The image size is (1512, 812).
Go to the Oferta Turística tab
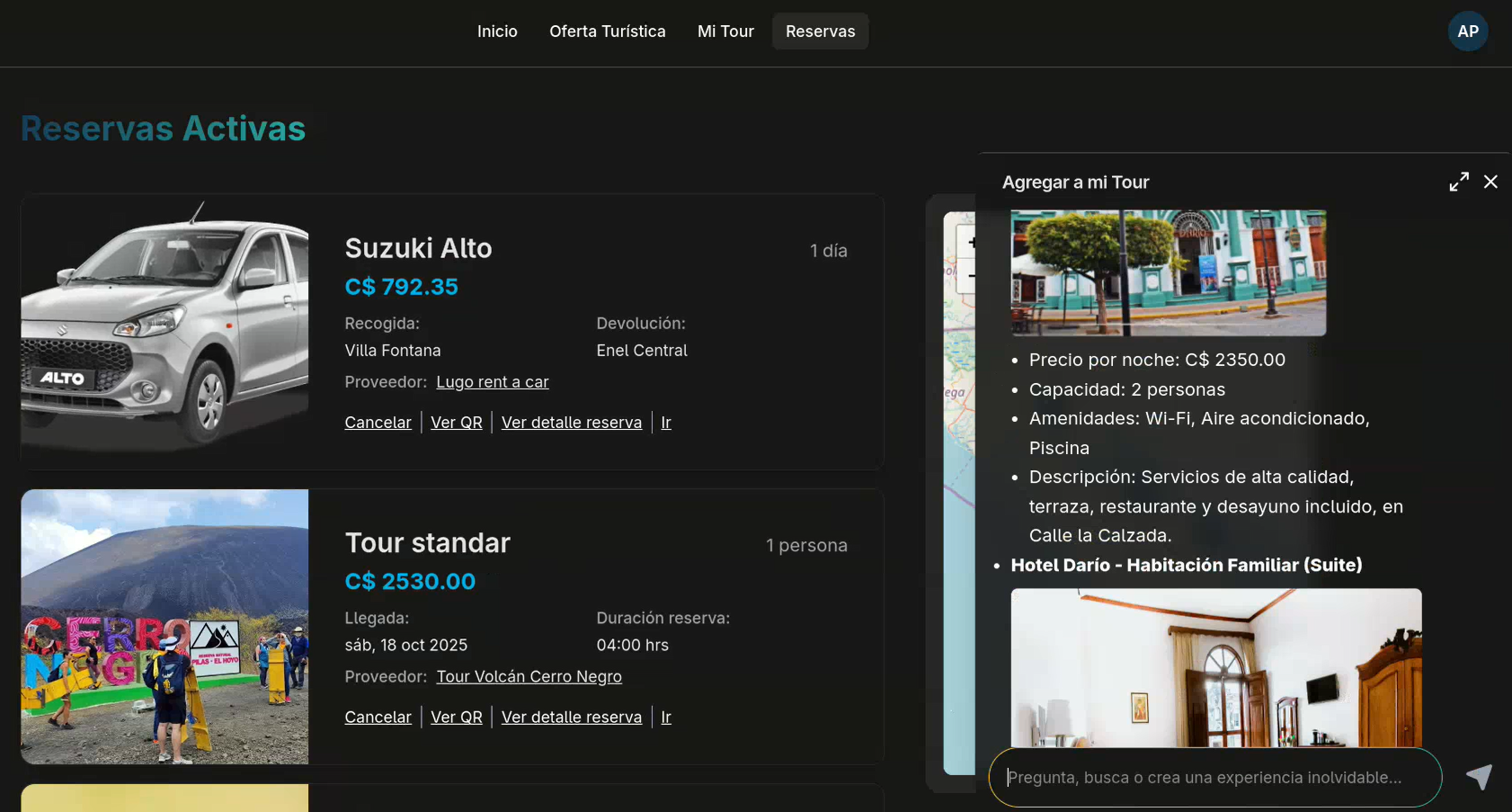click(608, 31)
